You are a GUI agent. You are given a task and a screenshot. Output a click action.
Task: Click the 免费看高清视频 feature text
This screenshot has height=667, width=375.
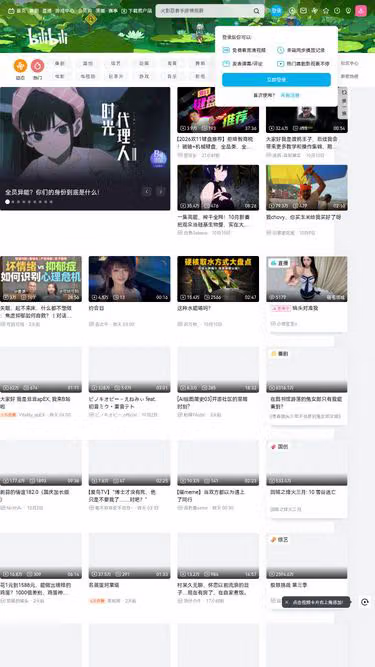(x=249, y=50)
